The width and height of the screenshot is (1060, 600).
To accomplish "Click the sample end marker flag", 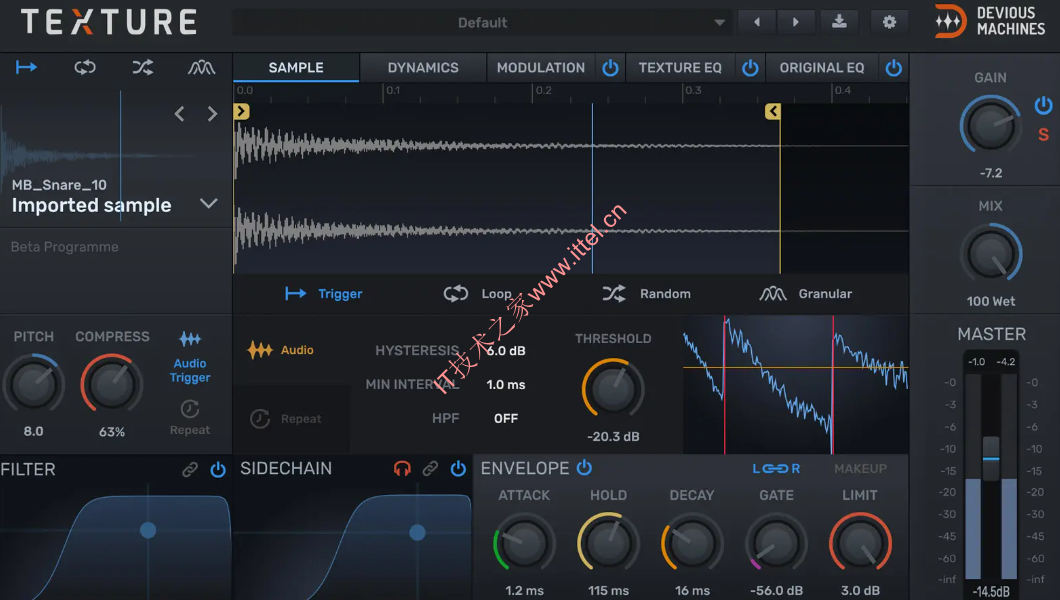I will (773, 111).
